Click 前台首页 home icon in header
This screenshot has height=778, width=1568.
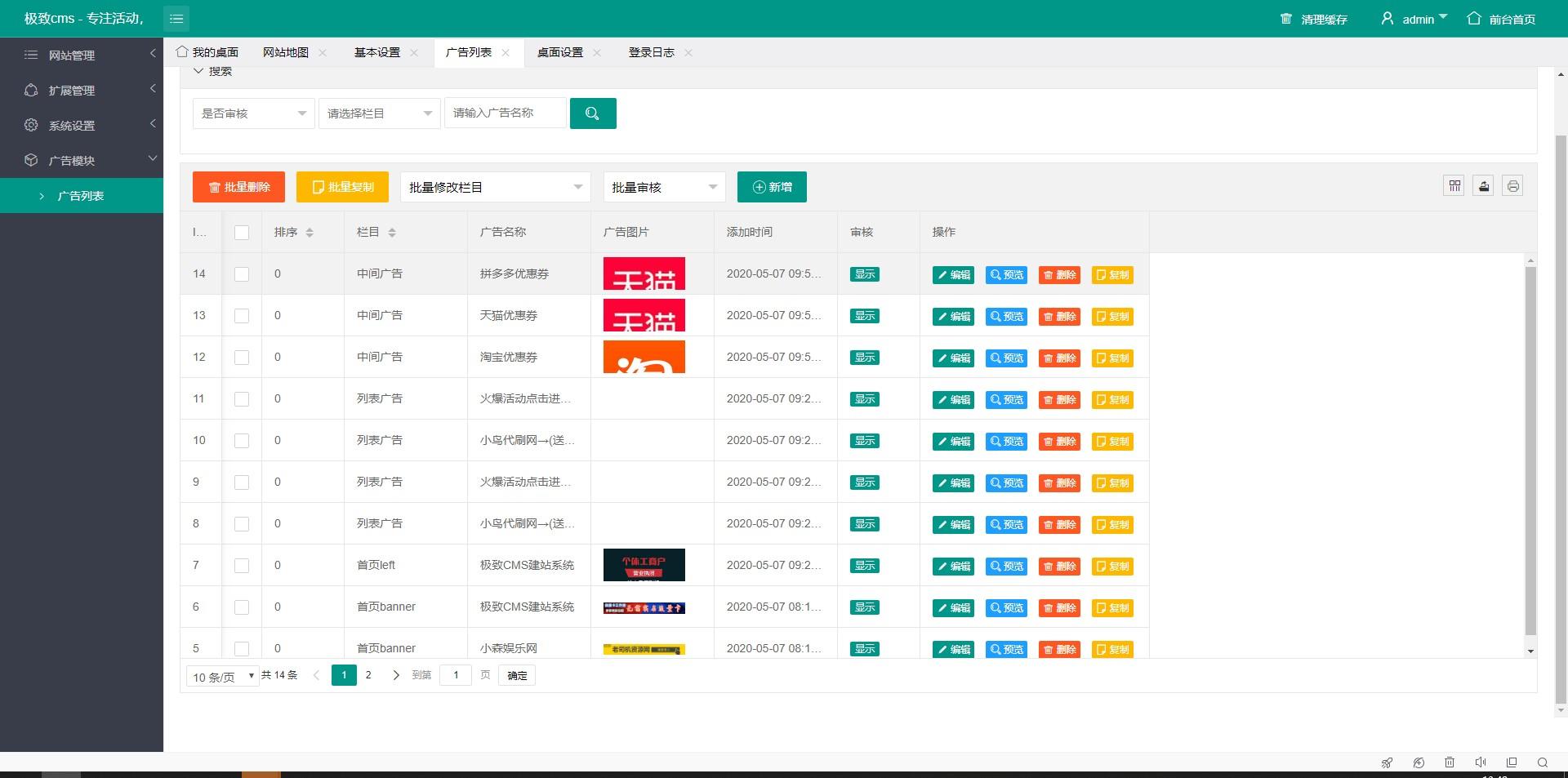pos(1474,18)
